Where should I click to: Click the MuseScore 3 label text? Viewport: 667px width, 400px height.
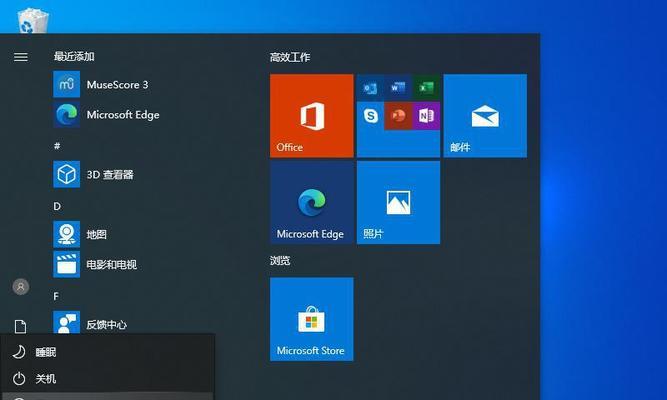pyautogui.click(x=117, y=85)
